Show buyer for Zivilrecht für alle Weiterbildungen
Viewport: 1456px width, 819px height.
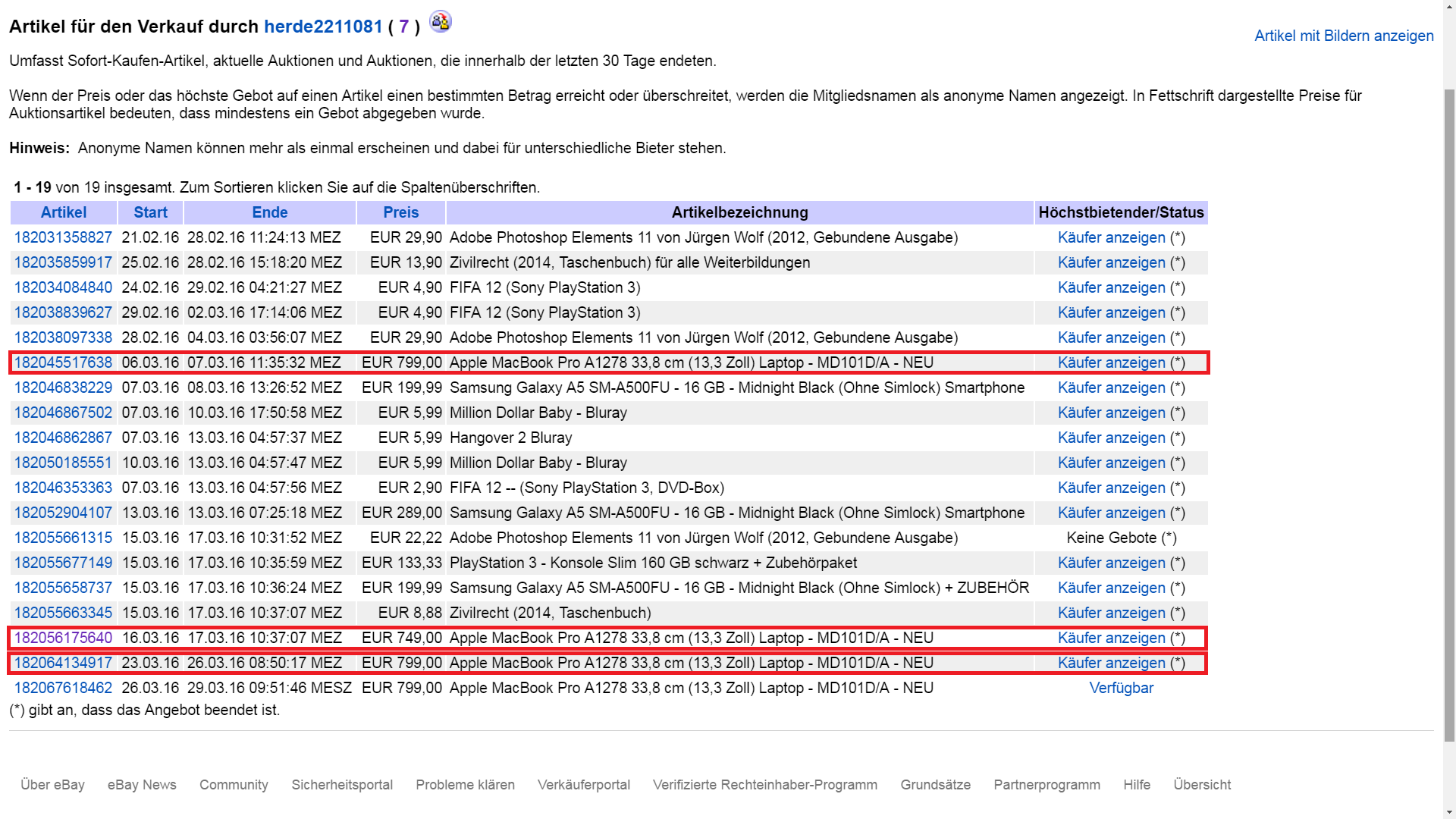point(1111,262)
